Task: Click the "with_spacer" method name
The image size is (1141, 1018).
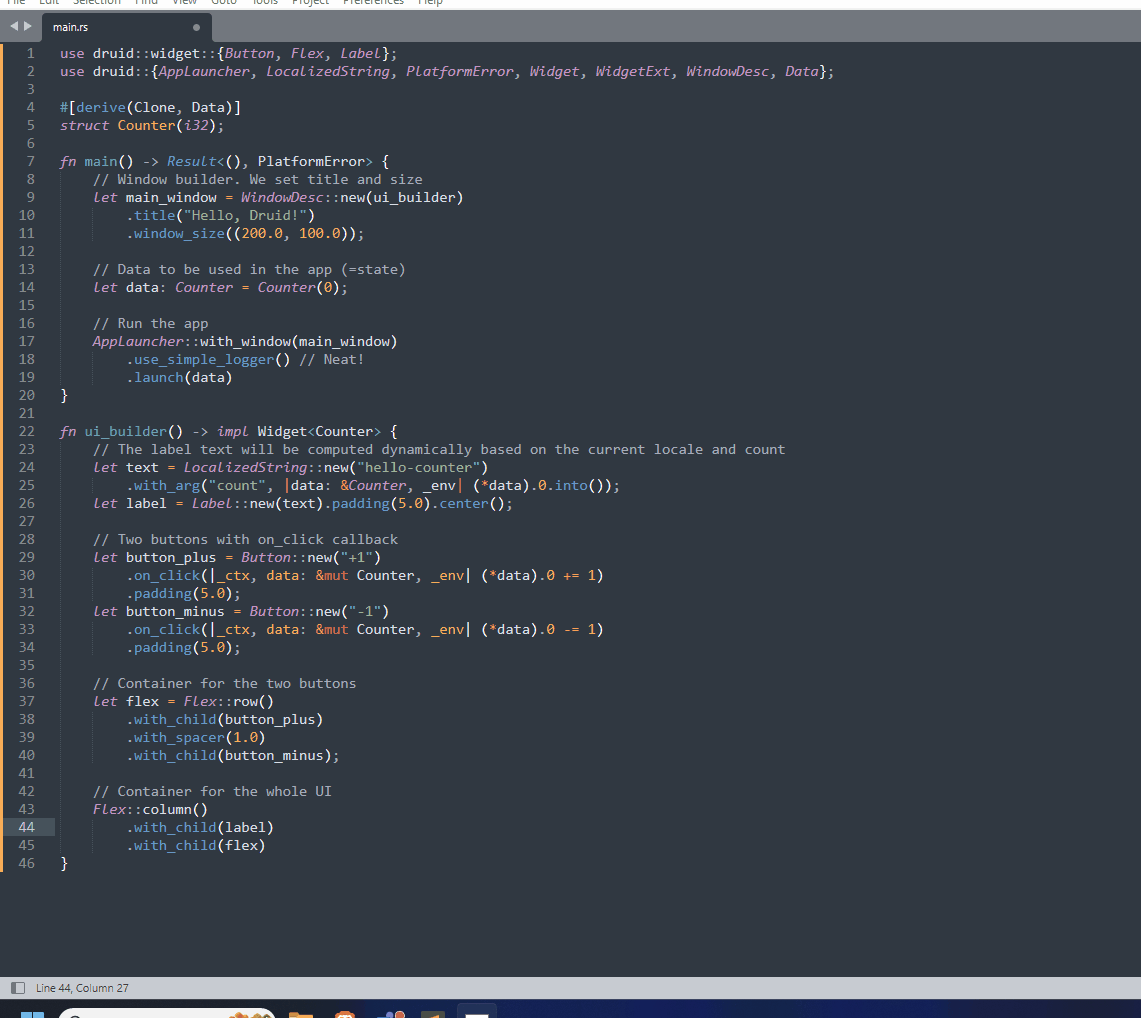Action: (x=179, y=737)
